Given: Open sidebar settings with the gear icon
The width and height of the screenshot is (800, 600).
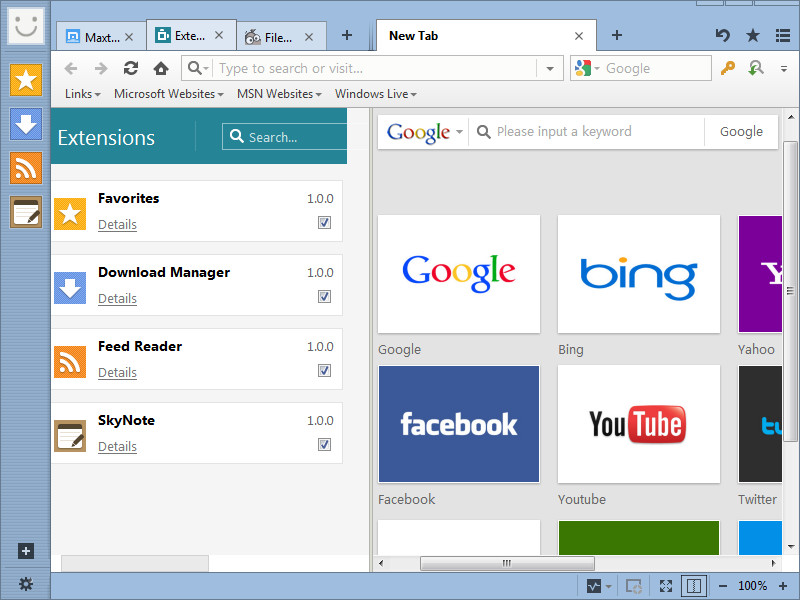Looking at the screenshot, I should tap(26, 584).
